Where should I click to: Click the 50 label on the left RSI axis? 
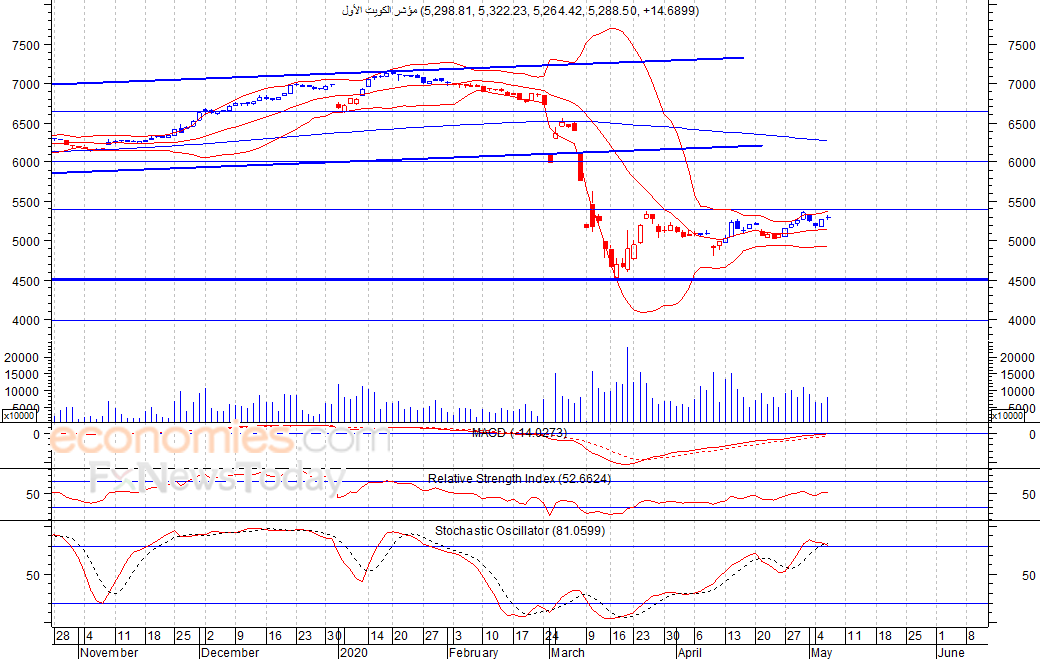33,494
